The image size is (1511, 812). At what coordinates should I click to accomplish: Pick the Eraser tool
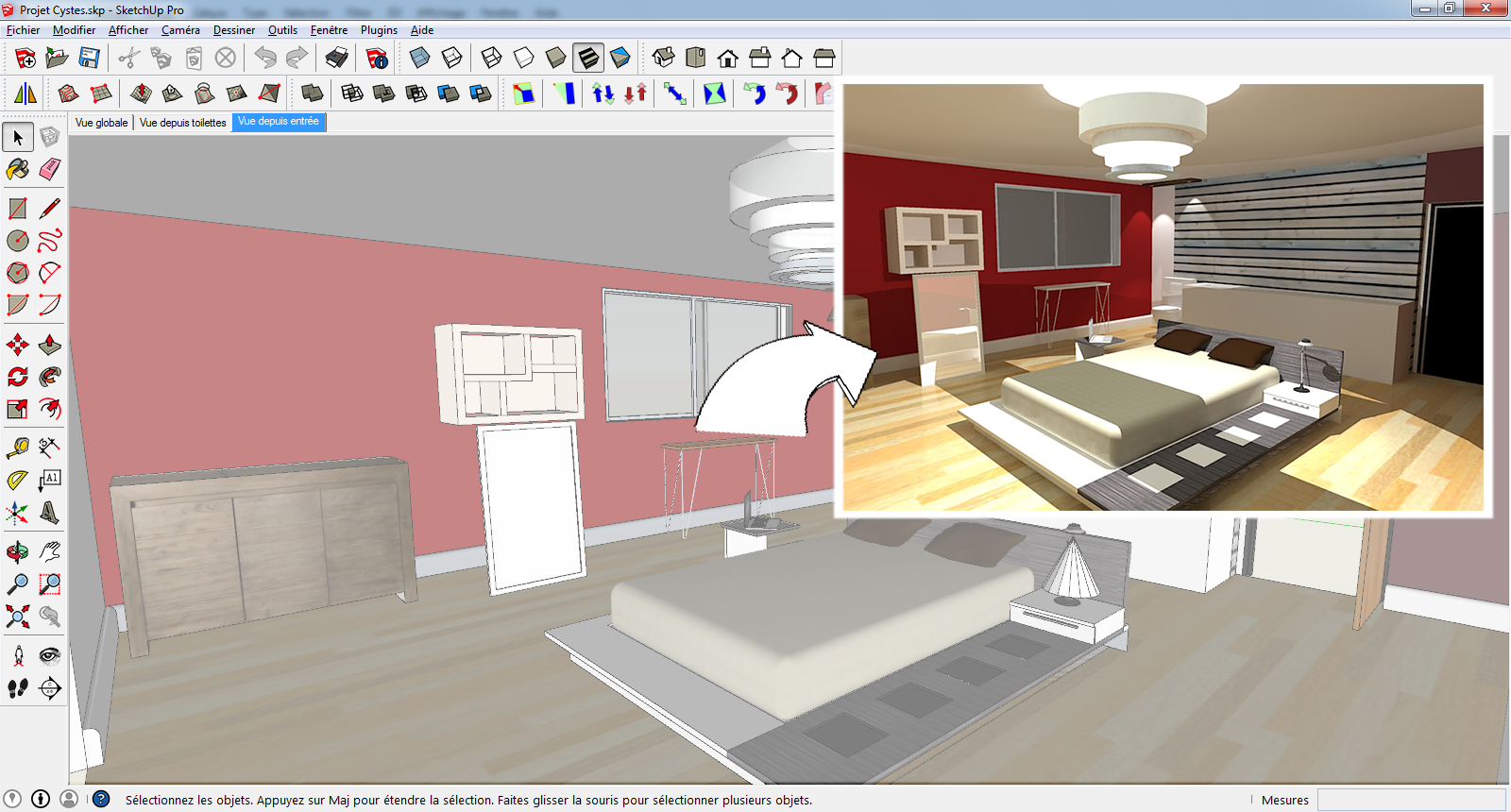point(49,169)
